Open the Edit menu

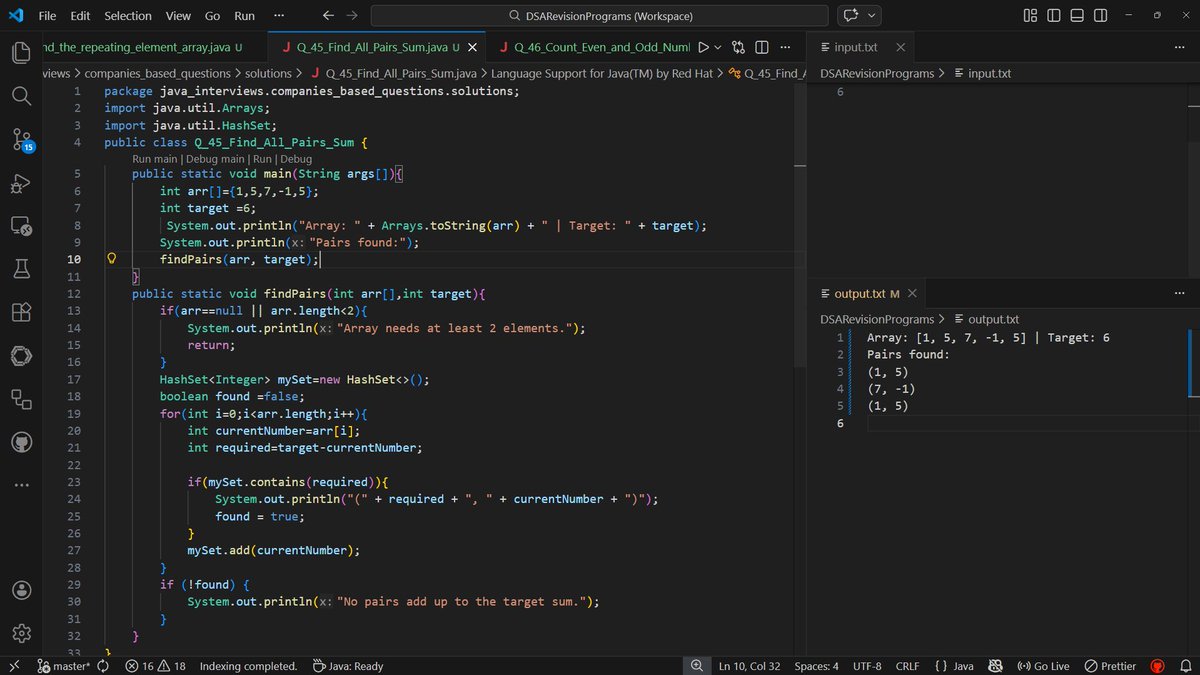click(80, 16)
